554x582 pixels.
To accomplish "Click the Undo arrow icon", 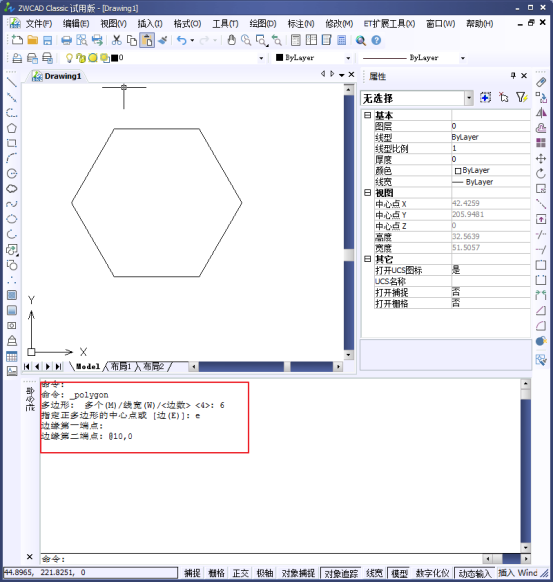I will 181,40.
